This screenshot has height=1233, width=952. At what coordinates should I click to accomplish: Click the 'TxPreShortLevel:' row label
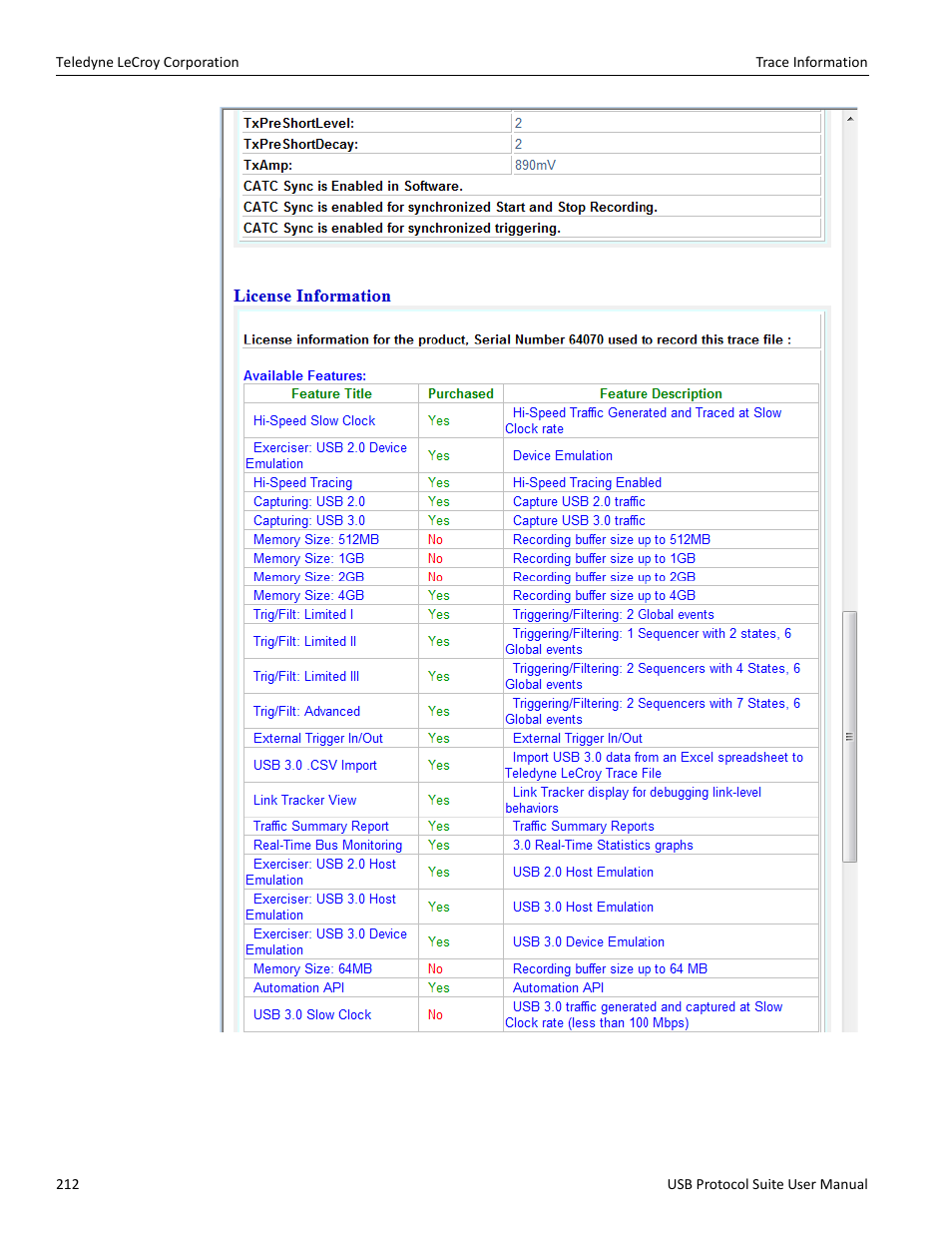point(298,124)
